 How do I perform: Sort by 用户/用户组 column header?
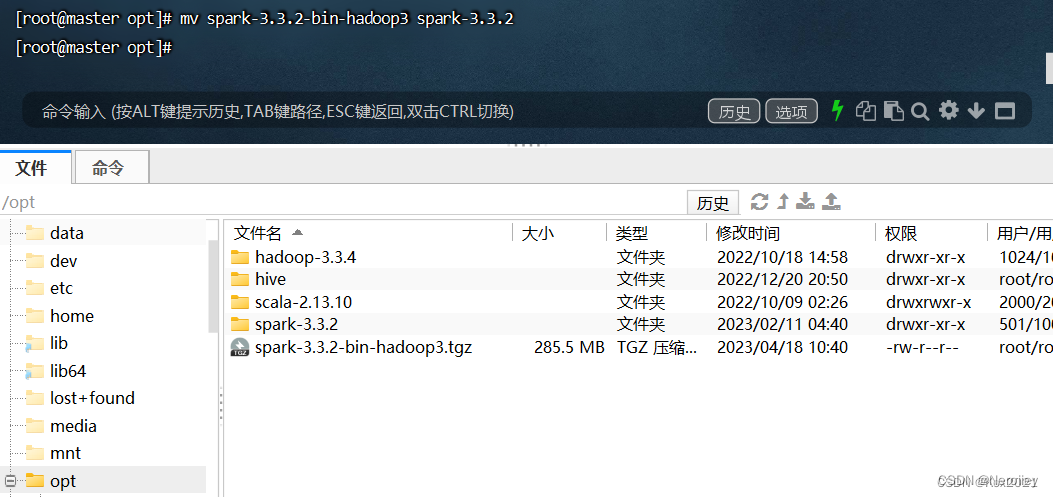coord(1024,233)
